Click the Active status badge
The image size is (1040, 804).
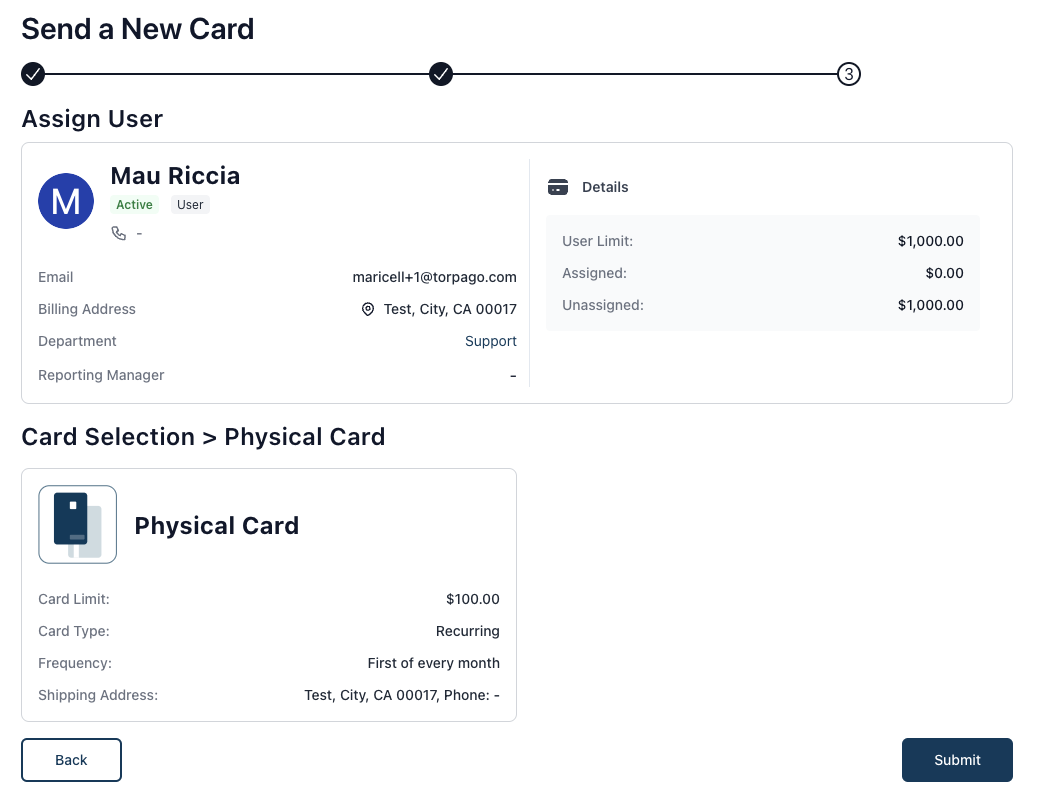(134, 204)
